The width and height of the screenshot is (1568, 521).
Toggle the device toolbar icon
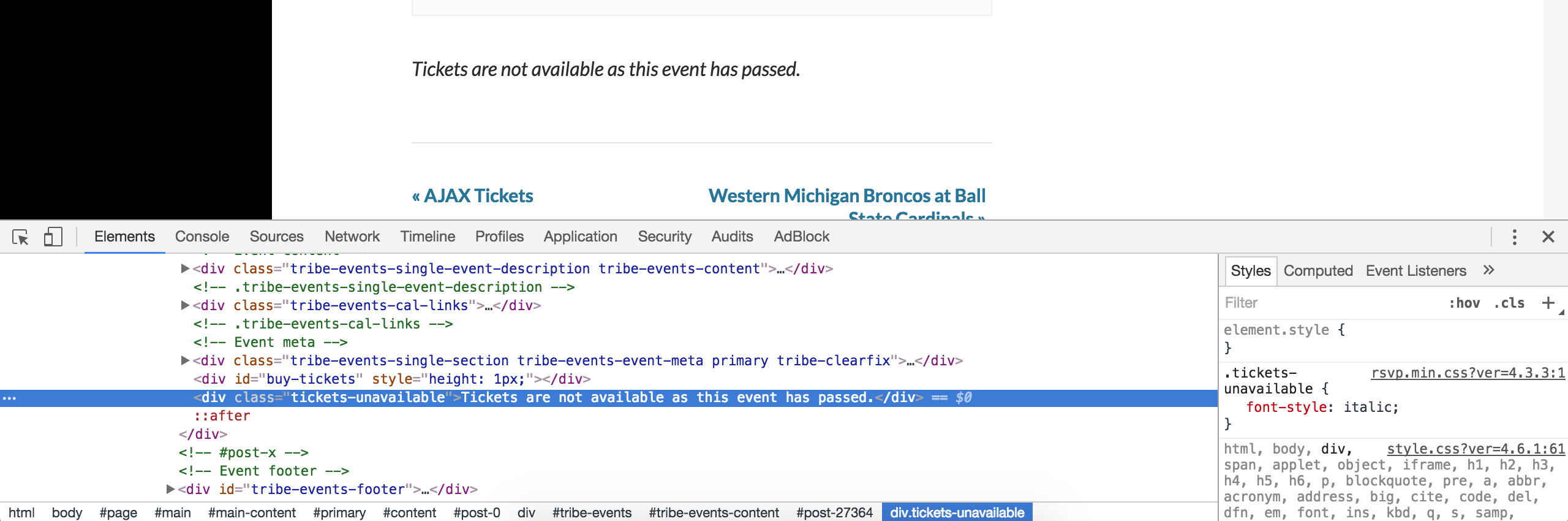[x=53, y=237]
